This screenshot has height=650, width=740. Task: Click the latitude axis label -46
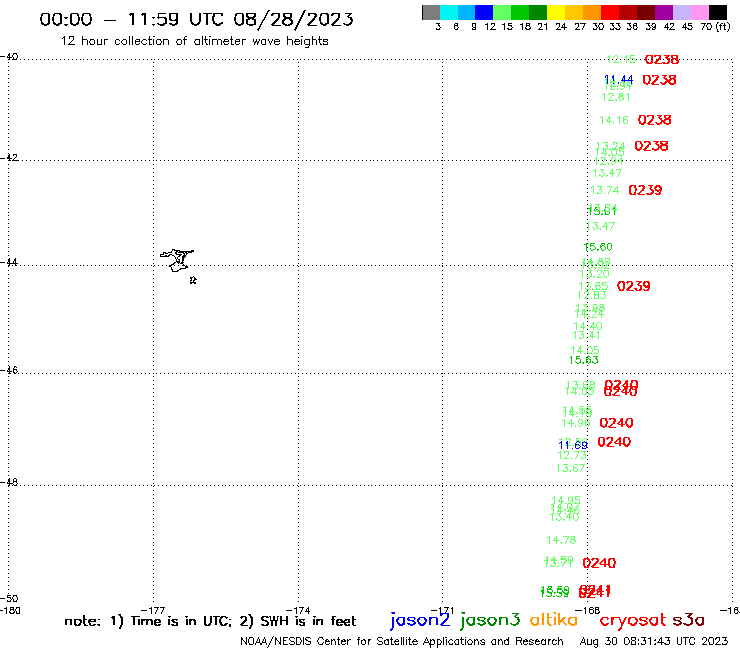(9, 370)
